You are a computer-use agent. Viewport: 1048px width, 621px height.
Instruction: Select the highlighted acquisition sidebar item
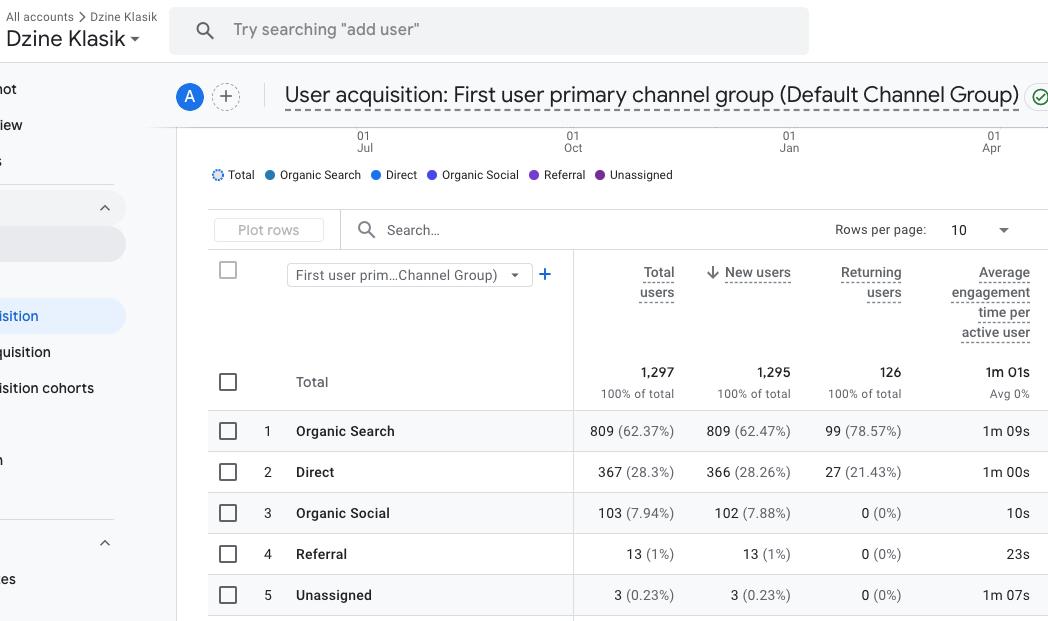(x=30, y=316)
